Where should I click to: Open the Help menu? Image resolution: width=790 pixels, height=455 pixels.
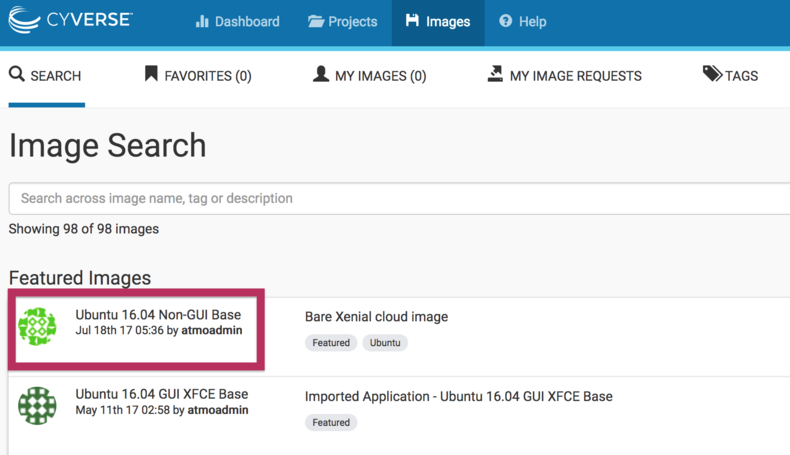(x=522, y=22)
